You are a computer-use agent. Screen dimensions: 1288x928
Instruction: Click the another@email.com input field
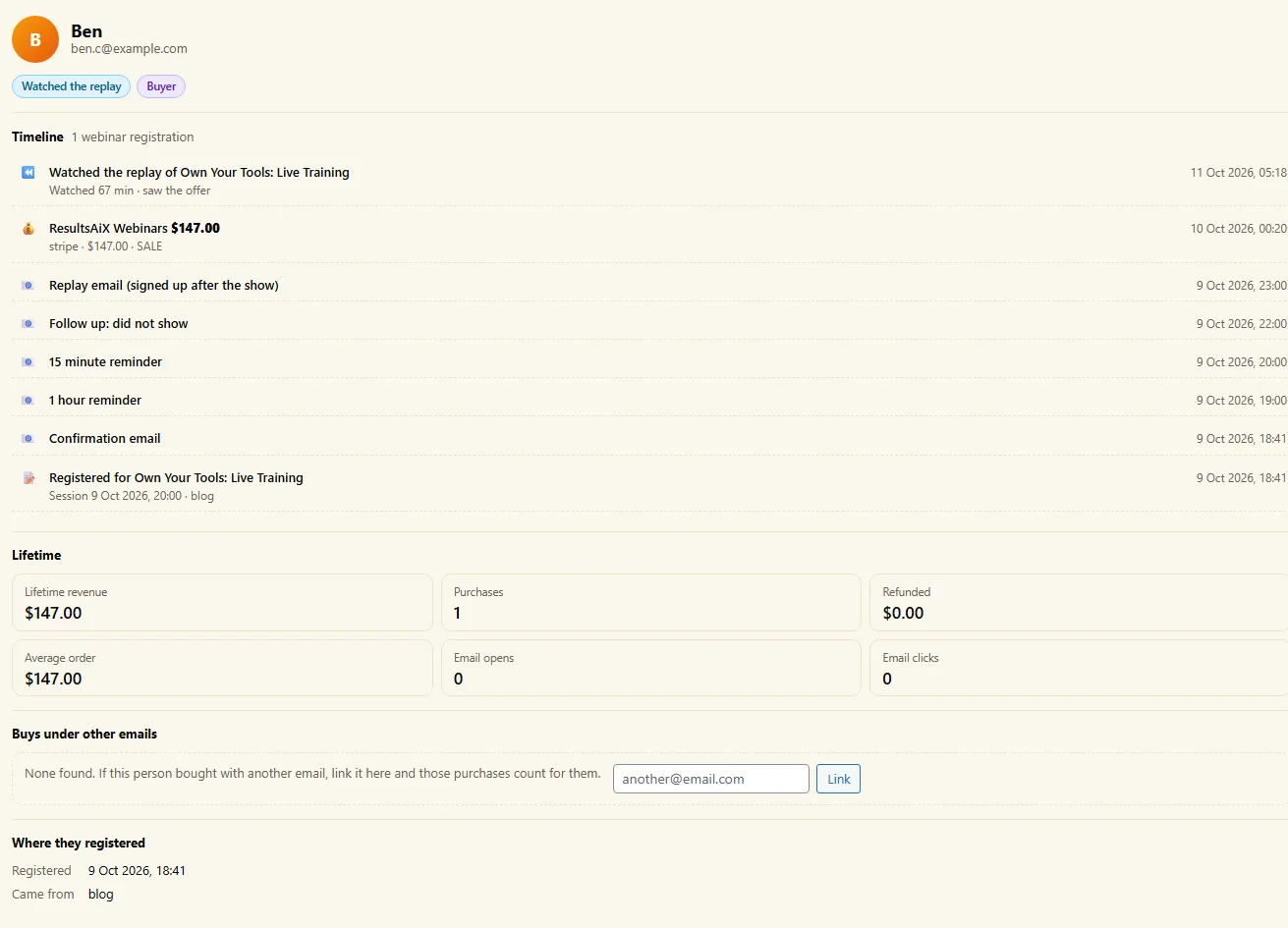[x=711, y=779]
